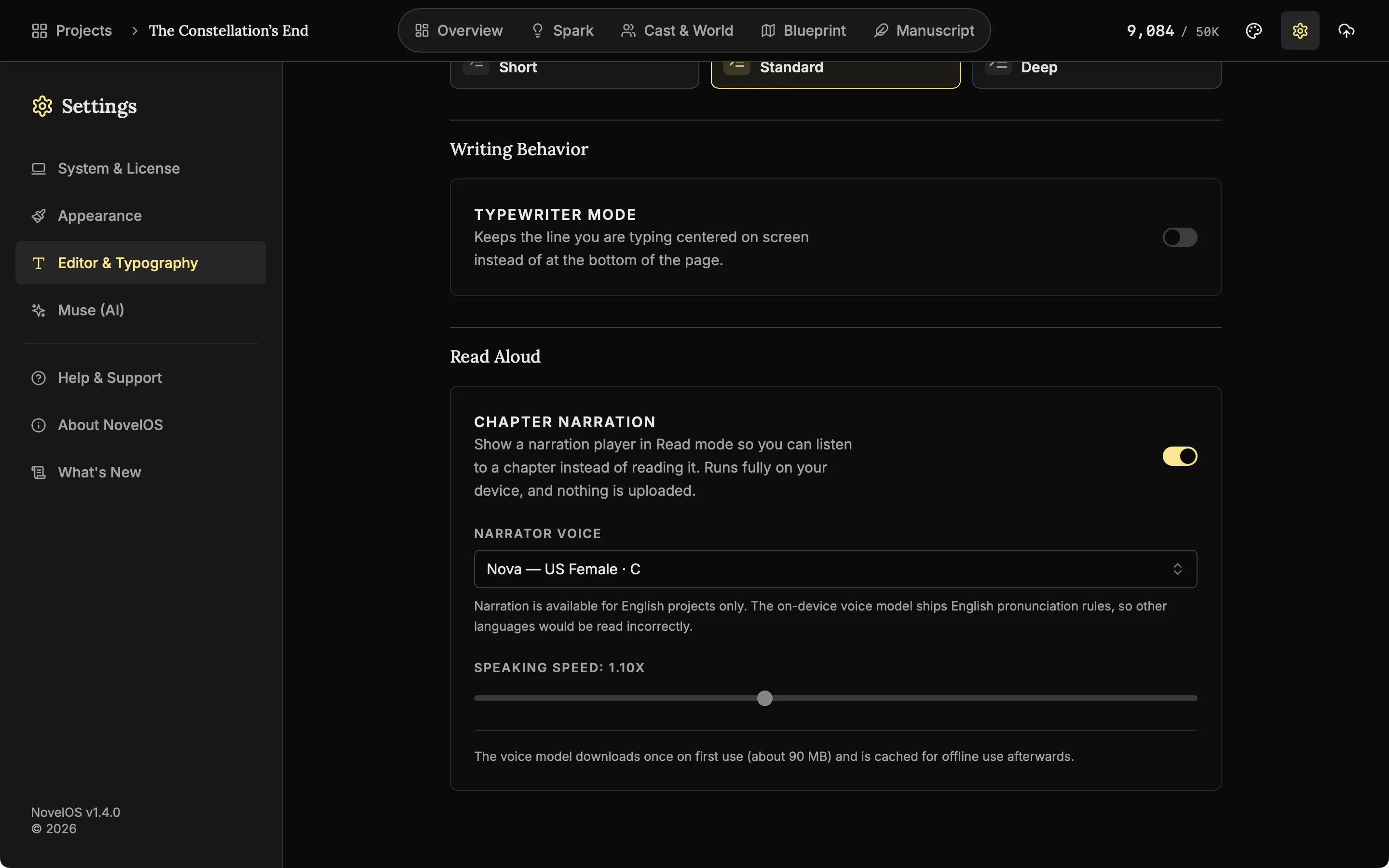Image resolution: width=1389 pixels, height=868 pixels.
Task: Click the Appearance paintbrush icon
Action: pos(39,216)
